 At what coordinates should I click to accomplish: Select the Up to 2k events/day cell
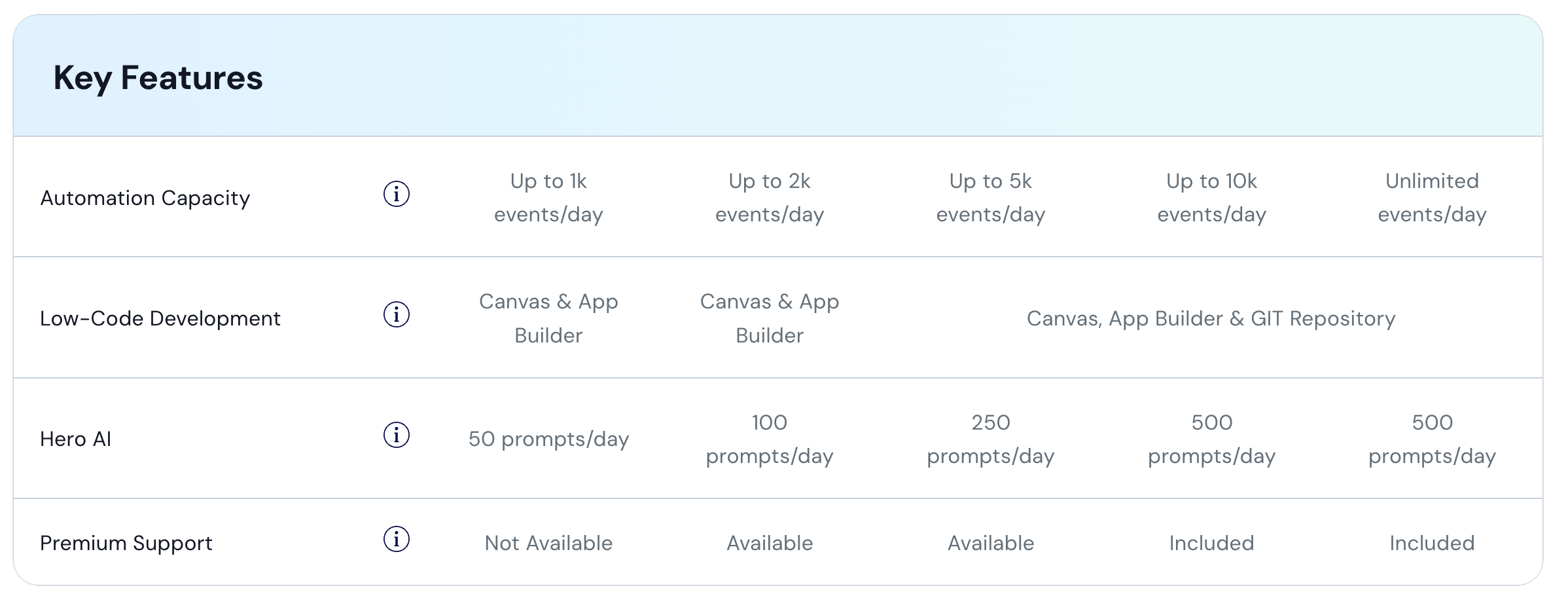(770, 197)
